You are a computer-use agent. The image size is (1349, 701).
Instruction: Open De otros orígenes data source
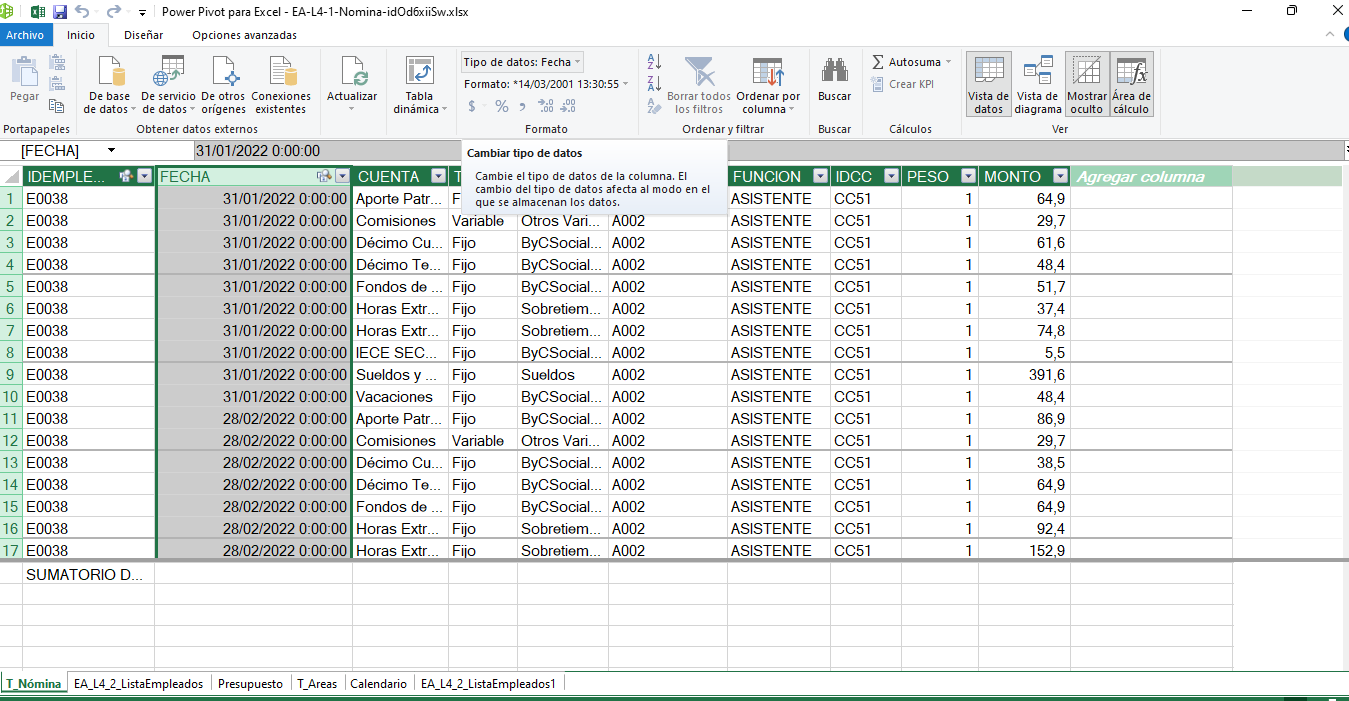point(223,73)
